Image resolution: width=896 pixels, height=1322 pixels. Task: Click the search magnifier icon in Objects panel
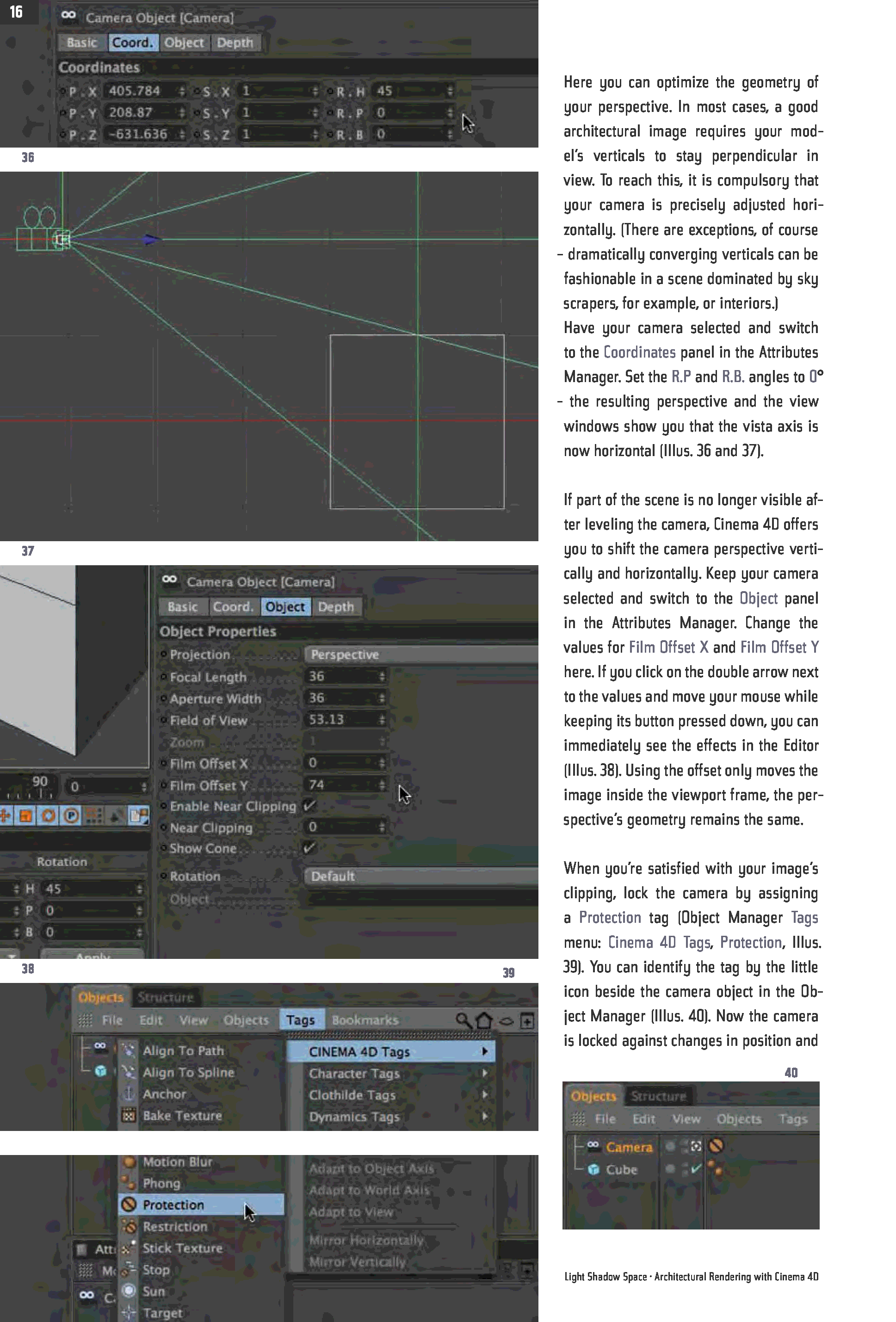463,1020
